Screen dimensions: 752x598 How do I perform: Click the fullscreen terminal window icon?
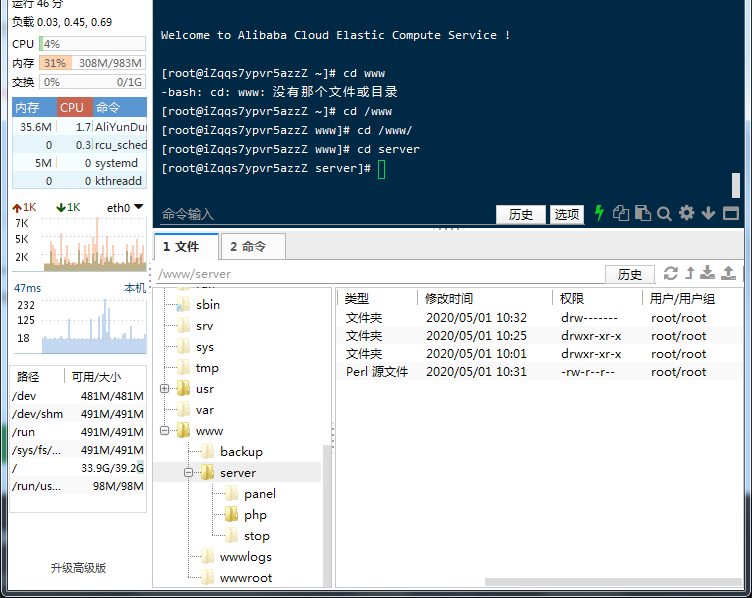(731, 213)
